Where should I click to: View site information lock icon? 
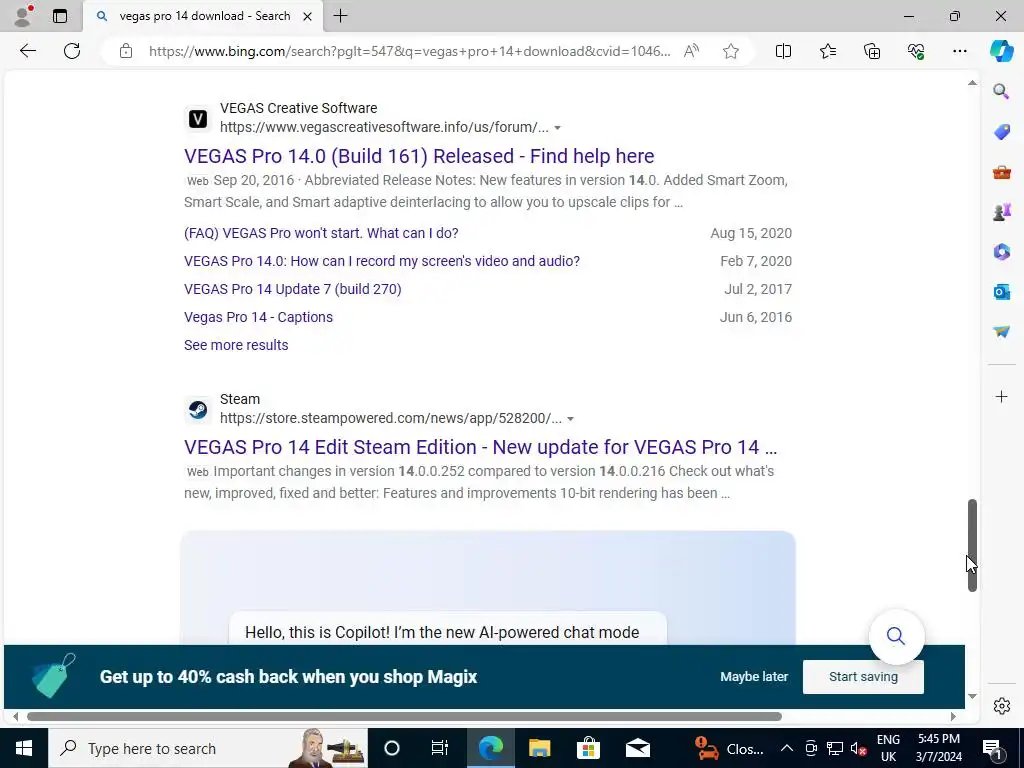click(x=126, y=51)
